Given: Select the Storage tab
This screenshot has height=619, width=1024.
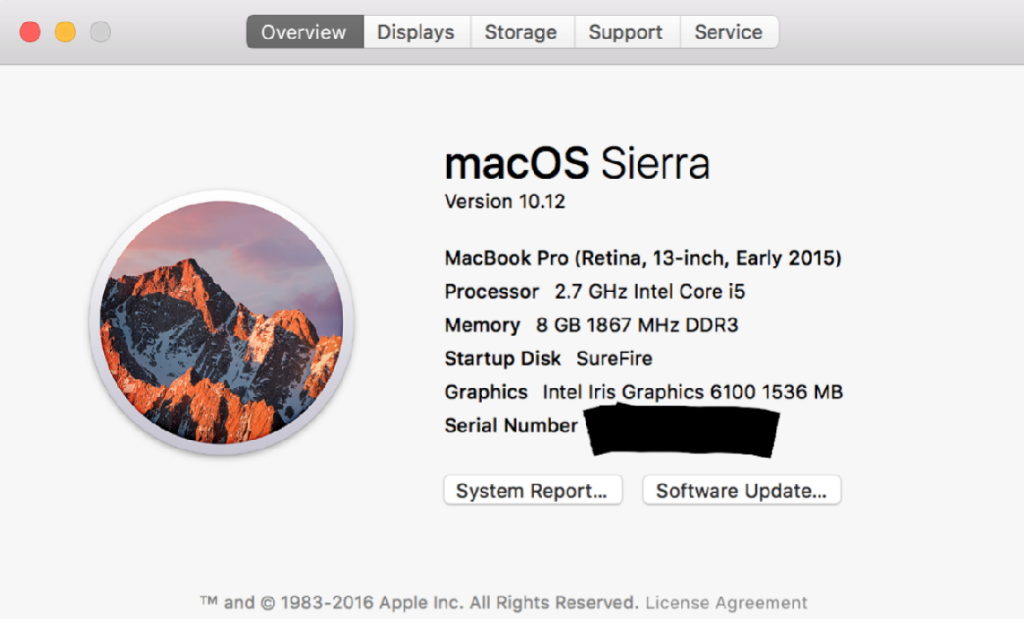Looking at the screenshot, I should 520,32.
